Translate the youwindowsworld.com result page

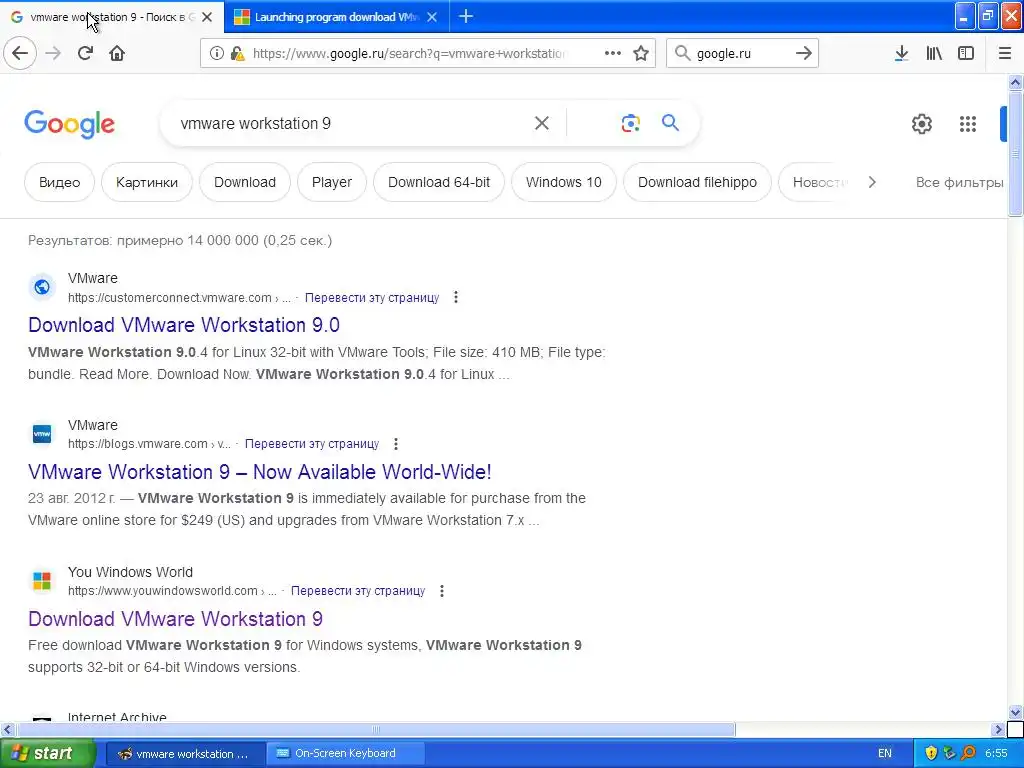[x=358, y=591]
